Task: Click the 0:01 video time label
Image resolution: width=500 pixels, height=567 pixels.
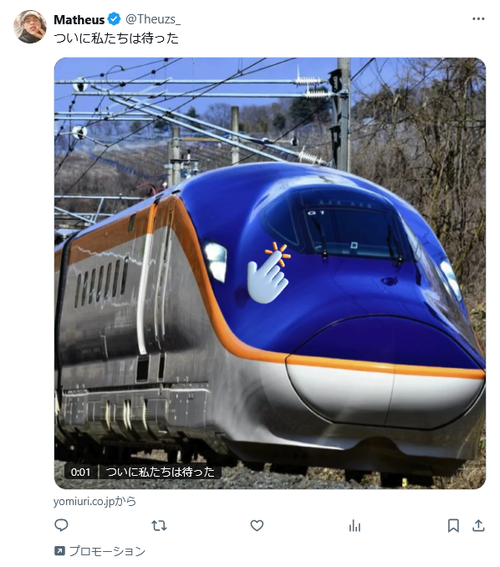Action: pos(81,472)
